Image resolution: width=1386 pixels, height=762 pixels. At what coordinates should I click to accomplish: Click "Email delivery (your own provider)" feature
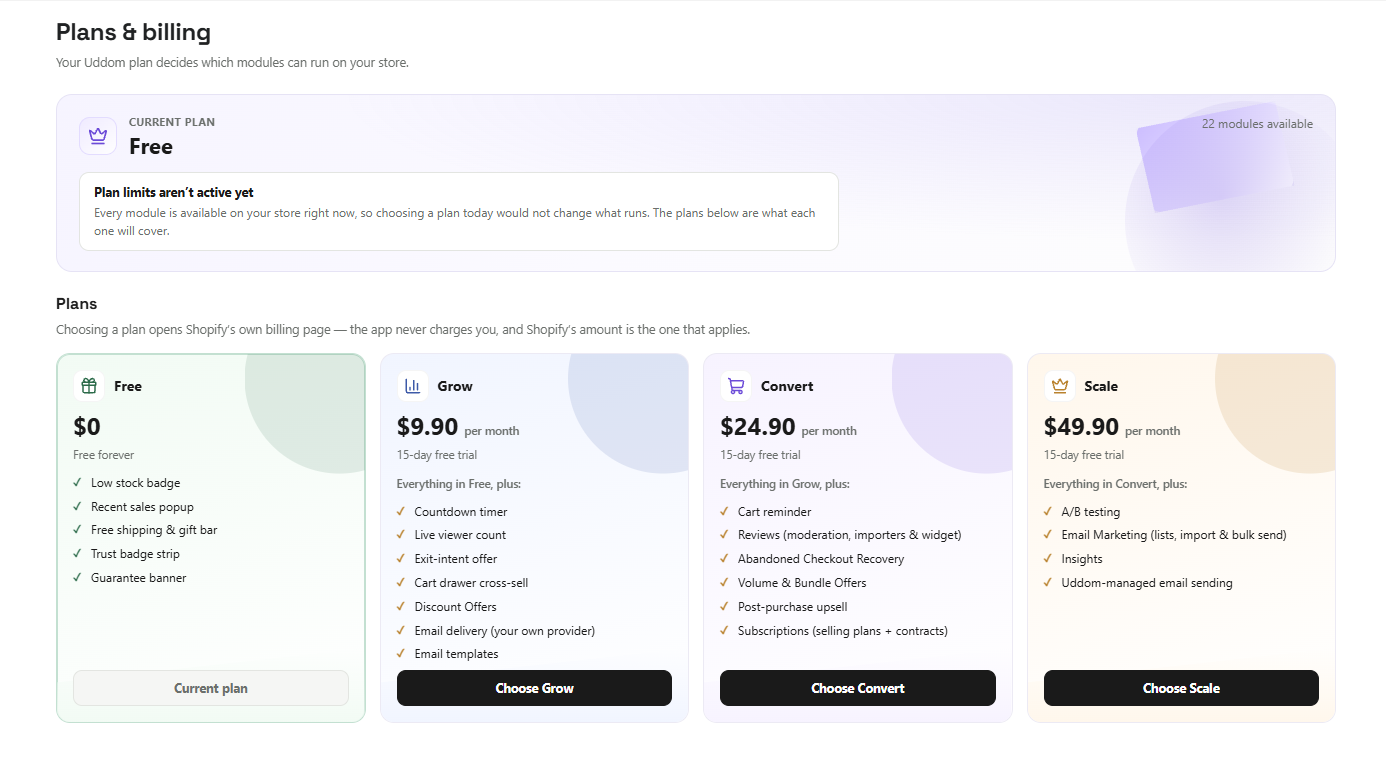coord(504,631)
